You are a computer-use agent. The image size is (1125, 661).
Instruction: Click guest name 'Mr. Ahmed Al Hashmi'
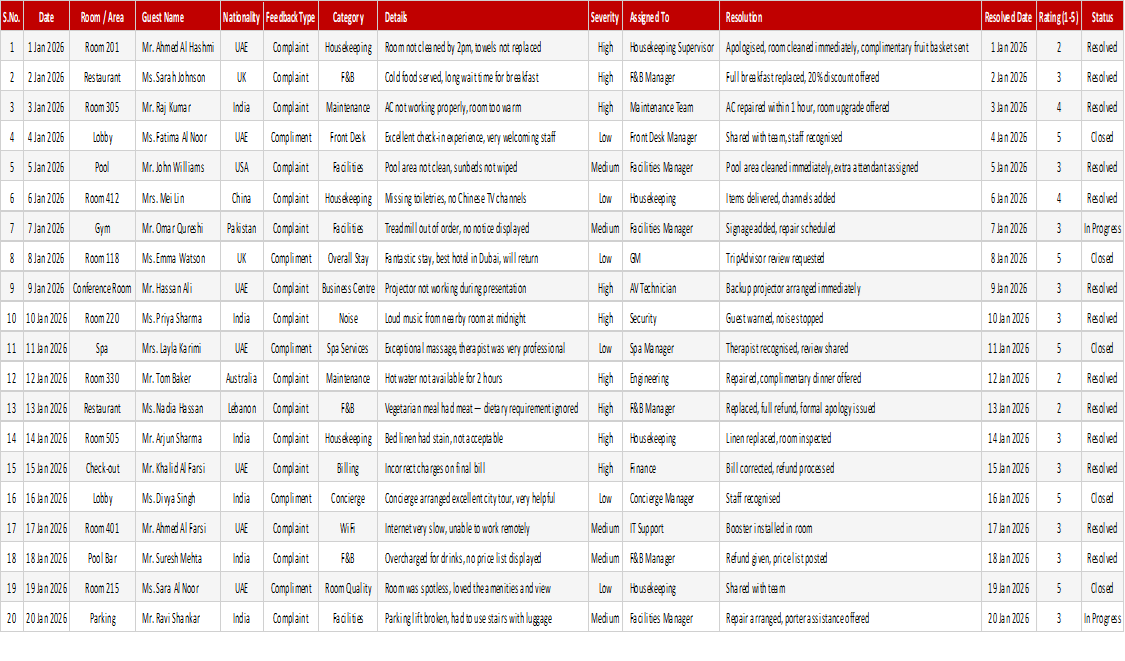pyautogui.click(x=178, y=47)
